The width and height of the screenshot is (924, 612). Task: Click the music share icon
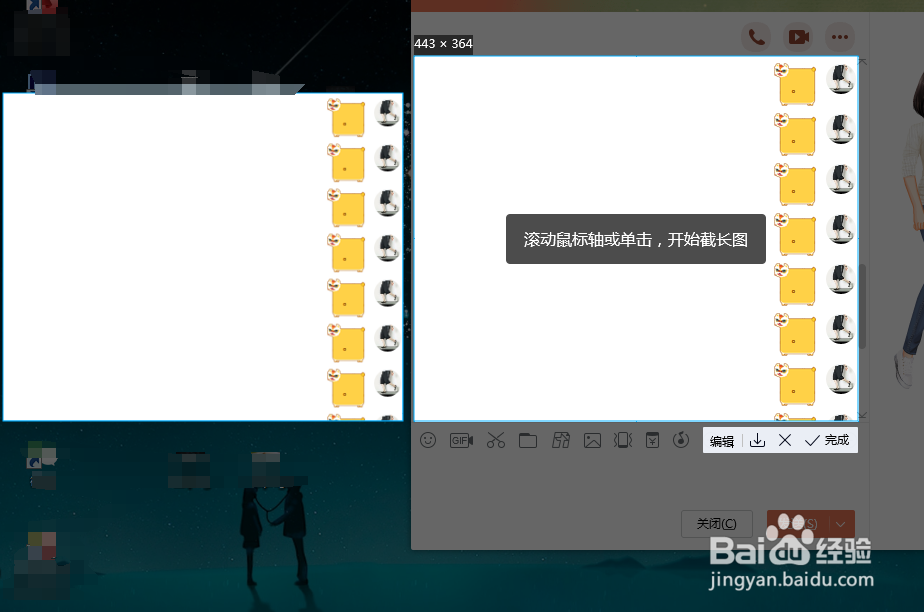tap(681, 440)
